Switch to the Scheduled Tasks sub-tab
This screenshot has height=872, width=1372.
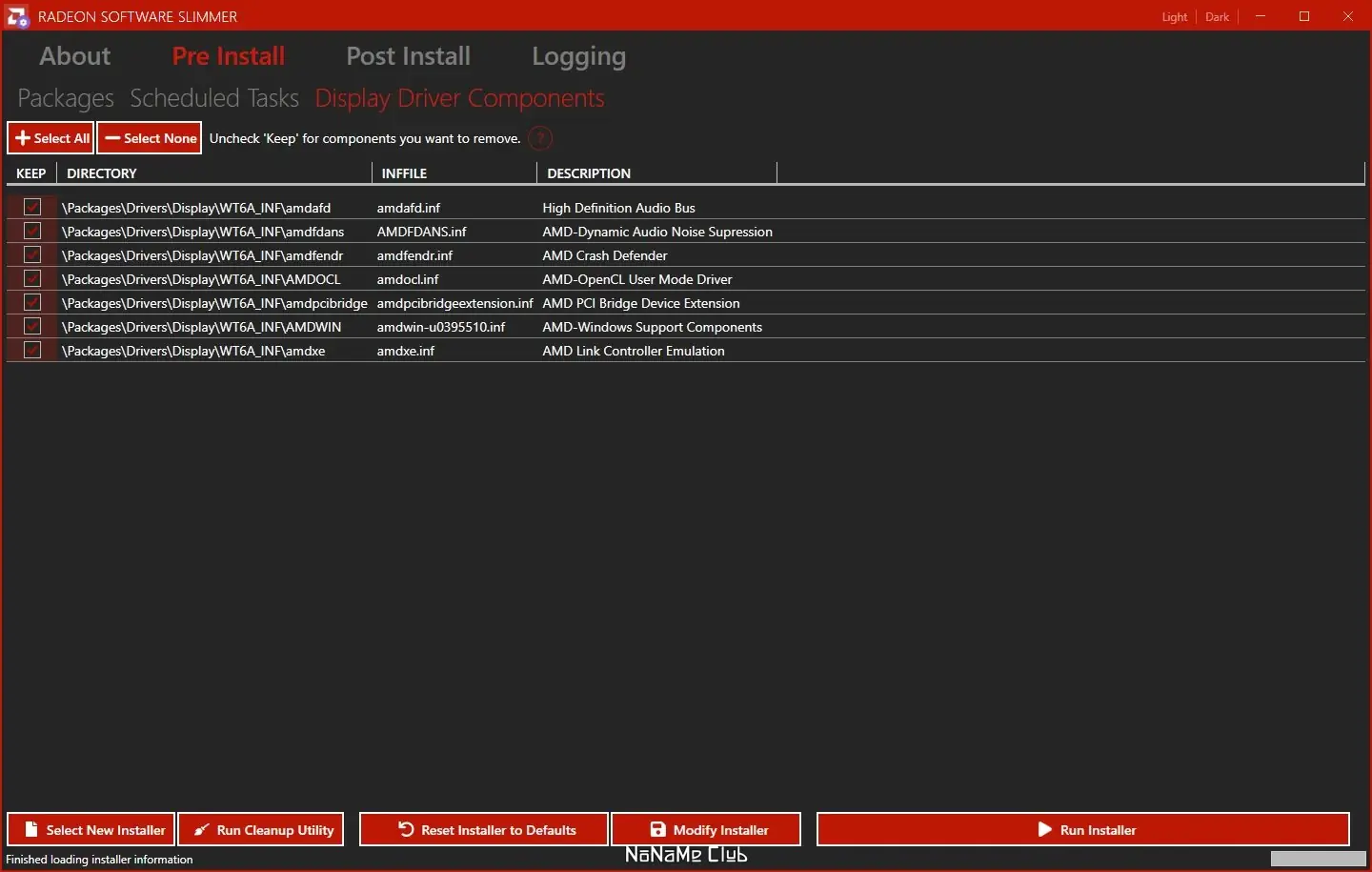[x=214, y=98]
